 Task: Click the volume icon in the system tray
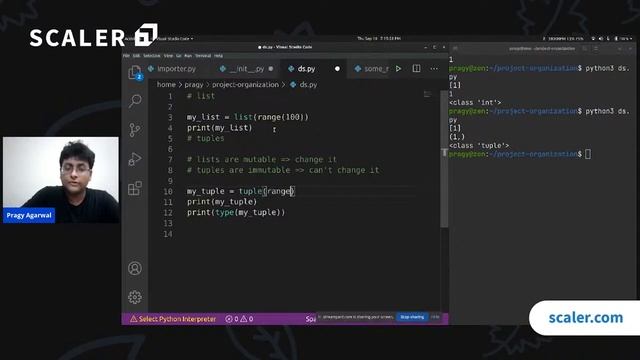pyautogui.click(x=600, y=38)
